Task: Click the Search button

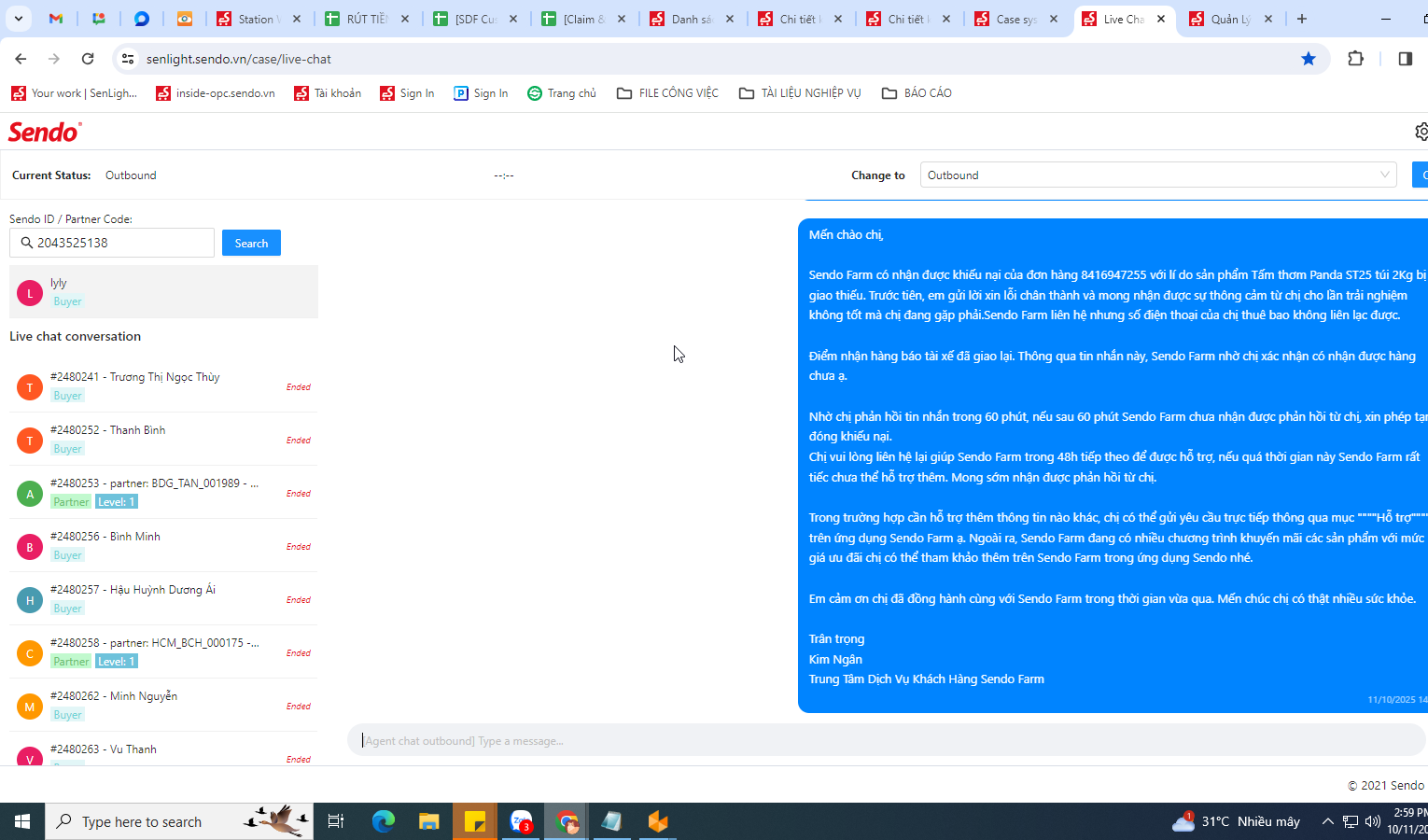Action: tap(251, 243)
